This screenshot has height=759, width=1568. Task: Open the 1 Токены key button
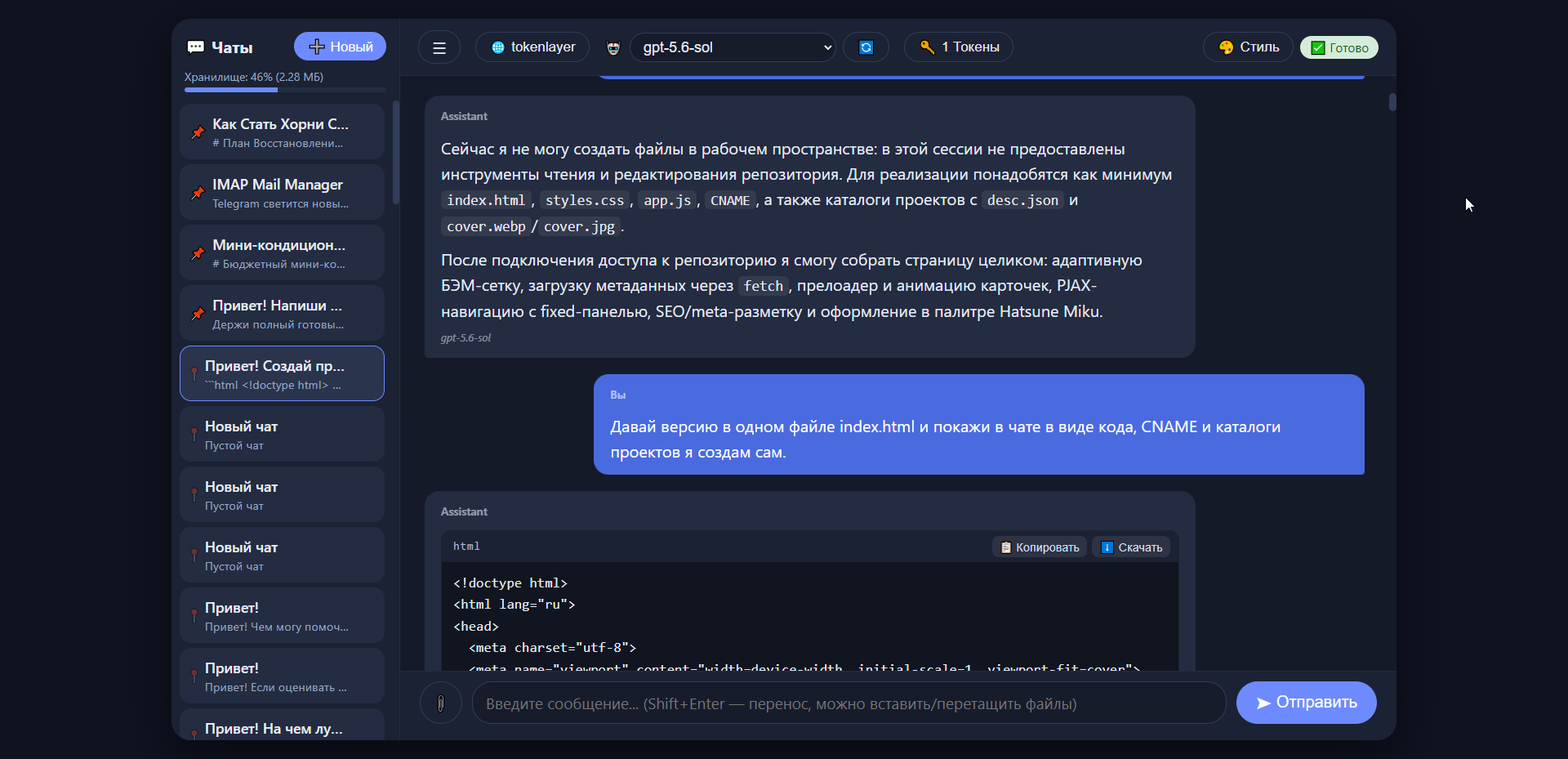tap(959, 47)
